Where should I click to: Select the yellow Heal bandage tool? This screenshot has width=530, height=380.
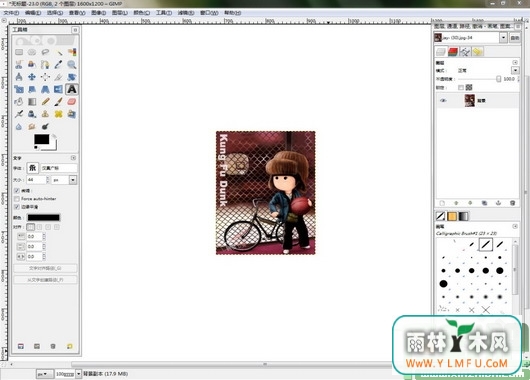(x=58, y=114)
